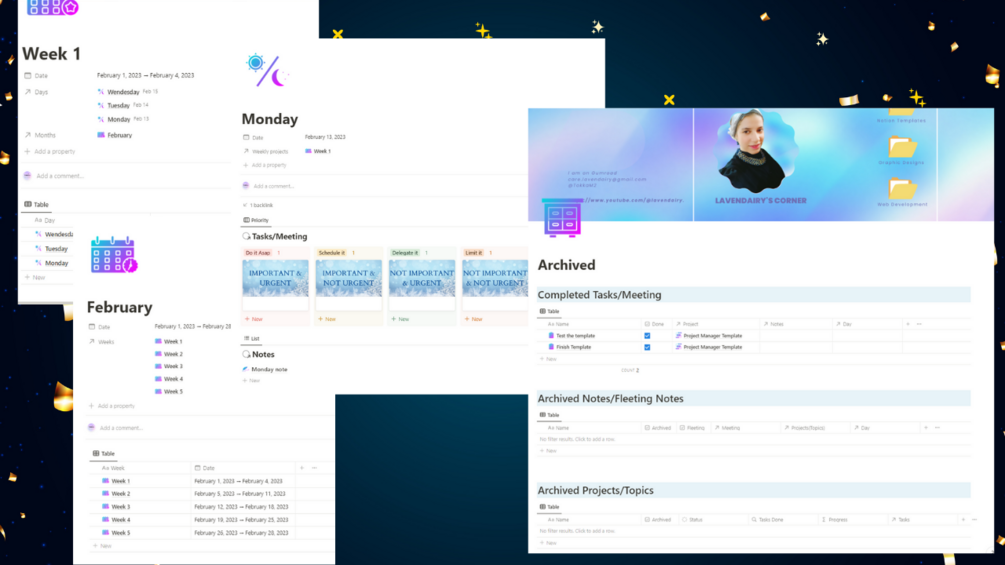
Task: Select the Priority view tab on Monday page
Action: tap(256, 220)
